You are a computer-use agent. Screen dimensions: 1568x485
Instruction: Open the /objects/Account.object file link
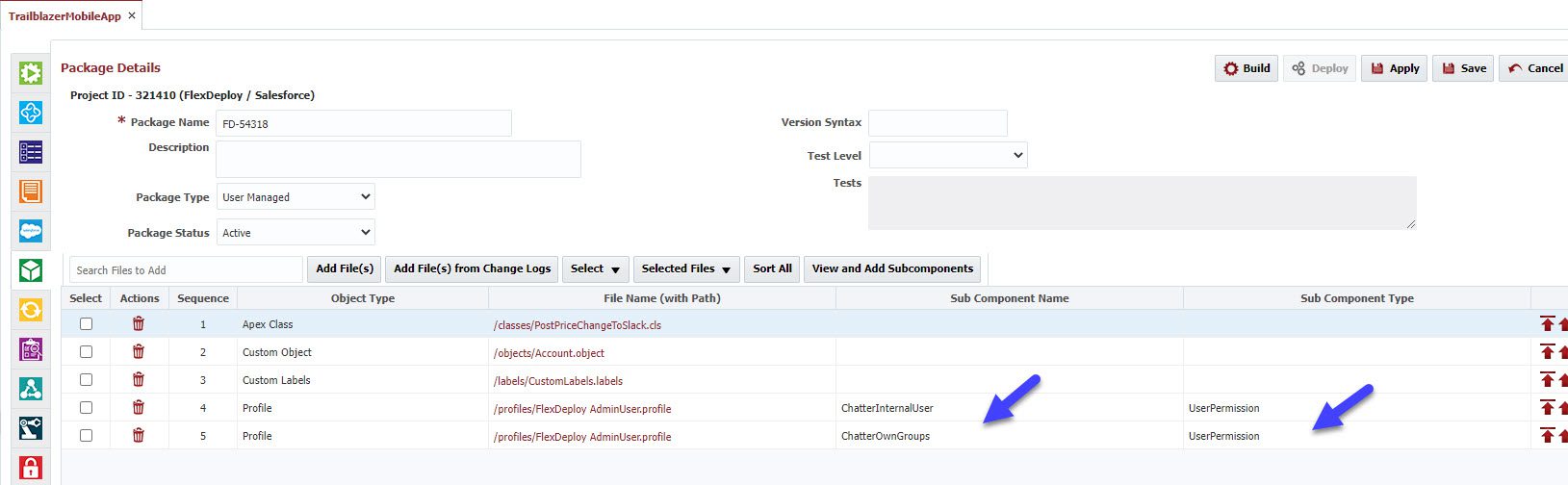coord(550,353)
